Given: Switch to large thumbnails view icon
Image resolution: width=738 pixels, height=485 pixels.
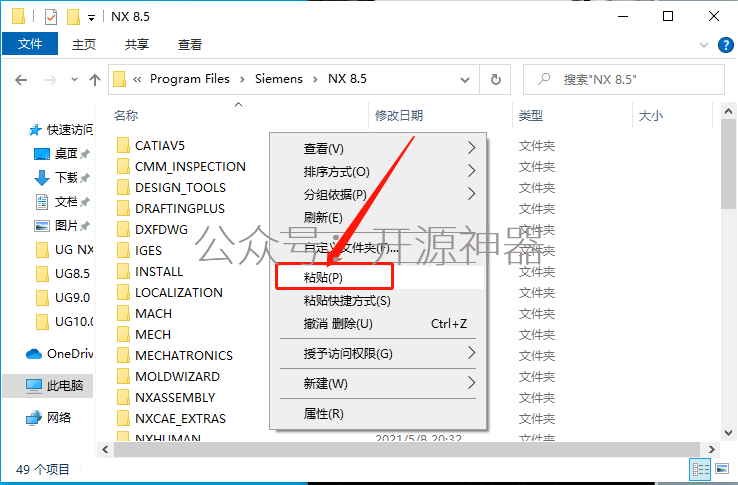Looking at the screenshot, I should tap(722, 469).
